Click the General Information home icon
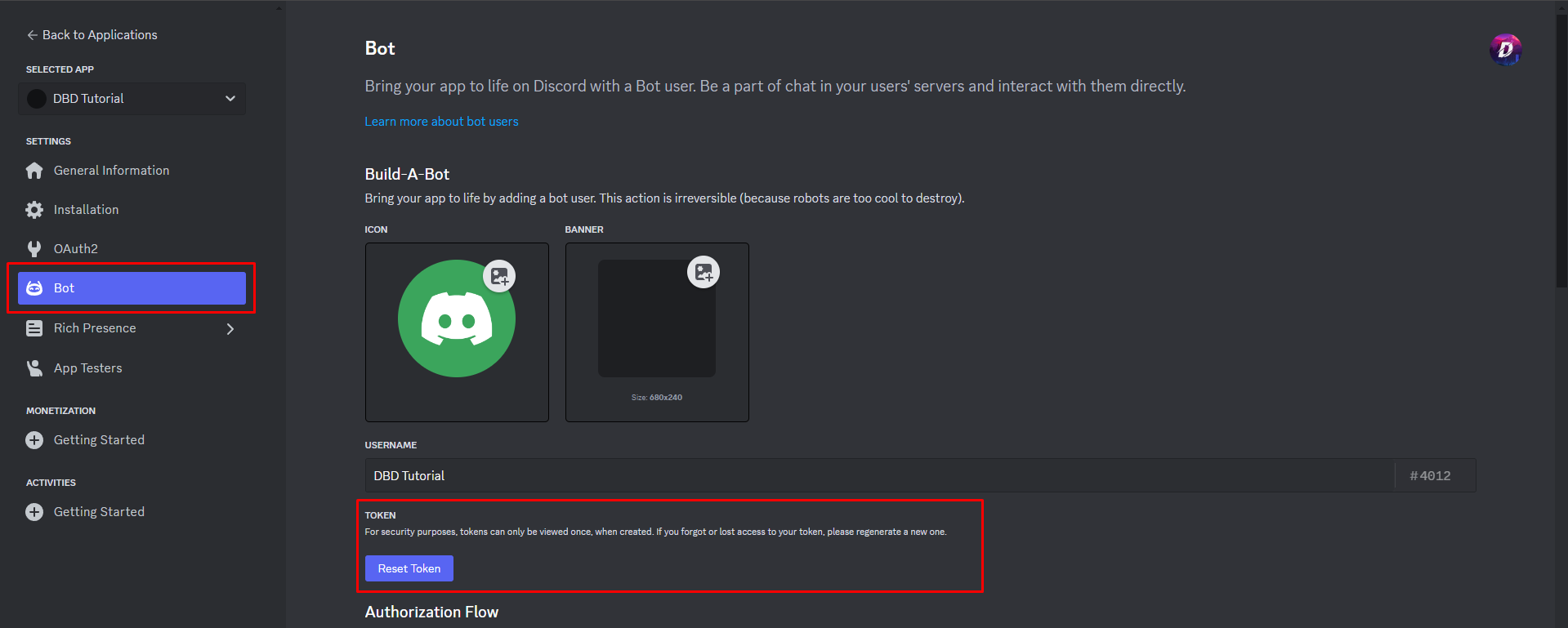 coord(34,171)
